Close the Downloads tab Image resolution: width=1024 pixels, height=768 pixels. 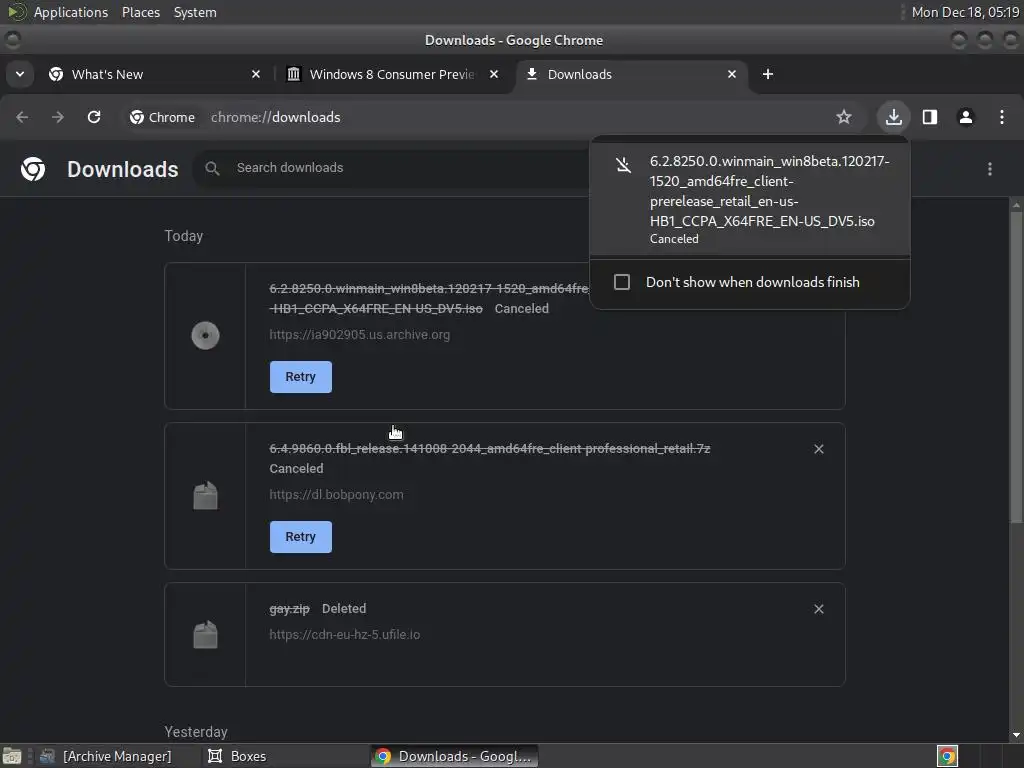[x=732, y=74]
